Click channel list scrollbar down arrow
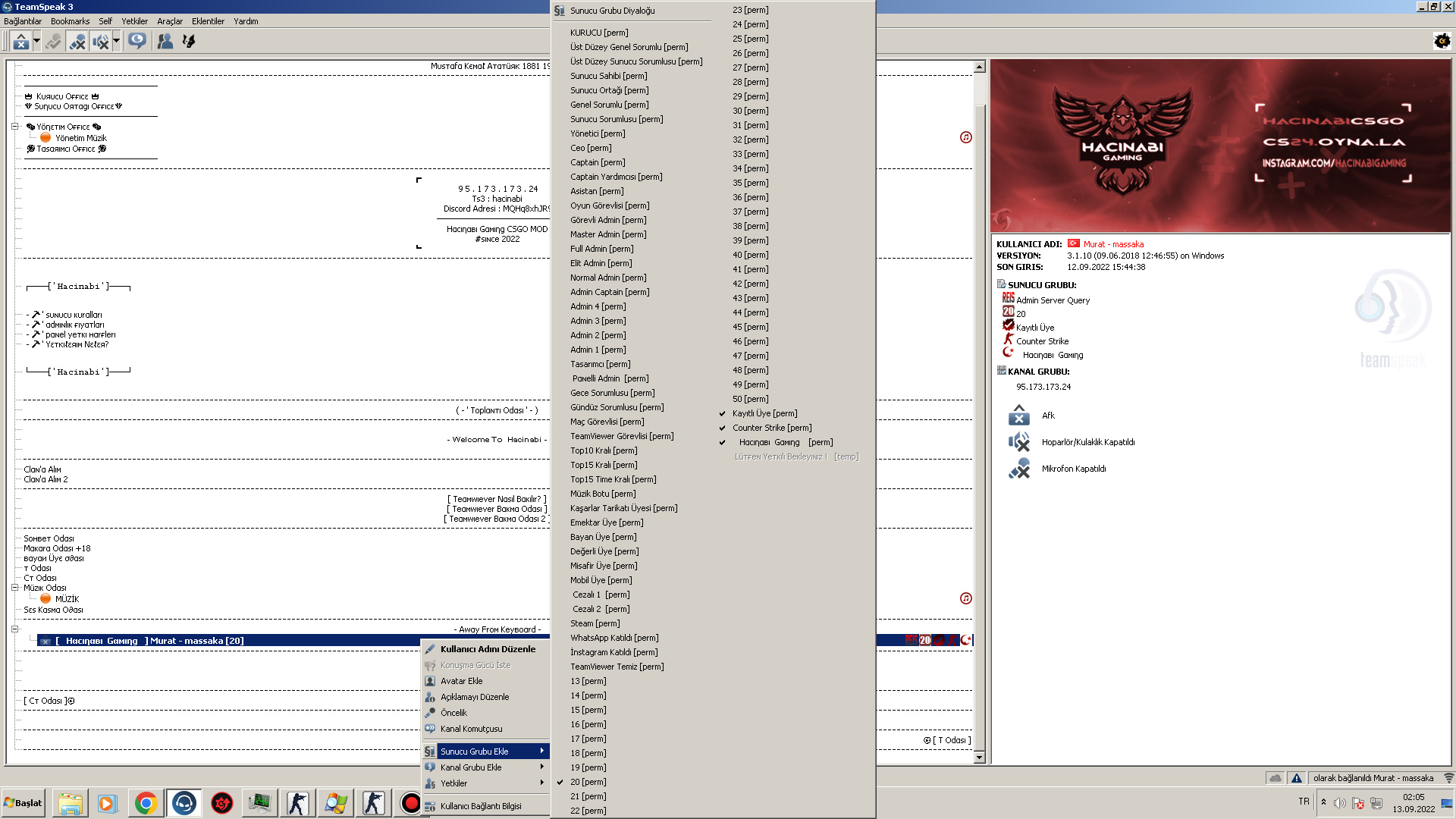Screen dimensions: 1456x819 coord(979,757)
